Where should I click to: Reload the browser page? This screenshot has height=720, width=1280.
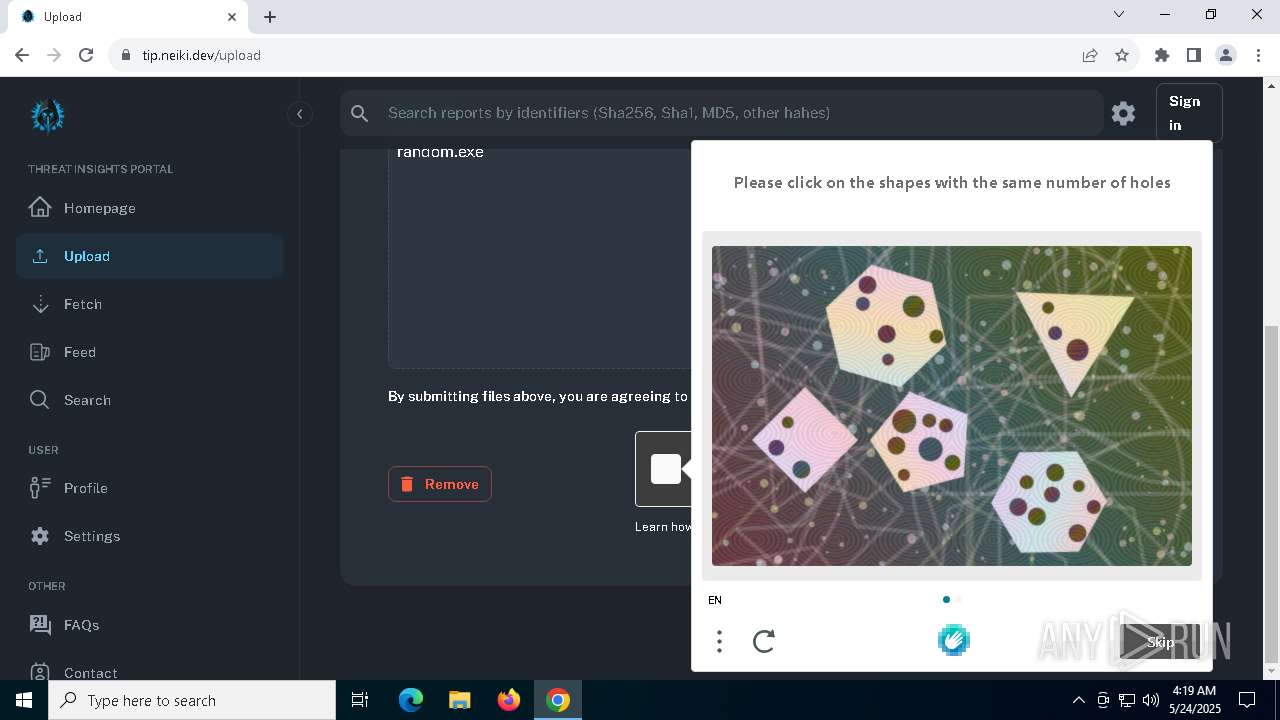(x=86, y=55)
